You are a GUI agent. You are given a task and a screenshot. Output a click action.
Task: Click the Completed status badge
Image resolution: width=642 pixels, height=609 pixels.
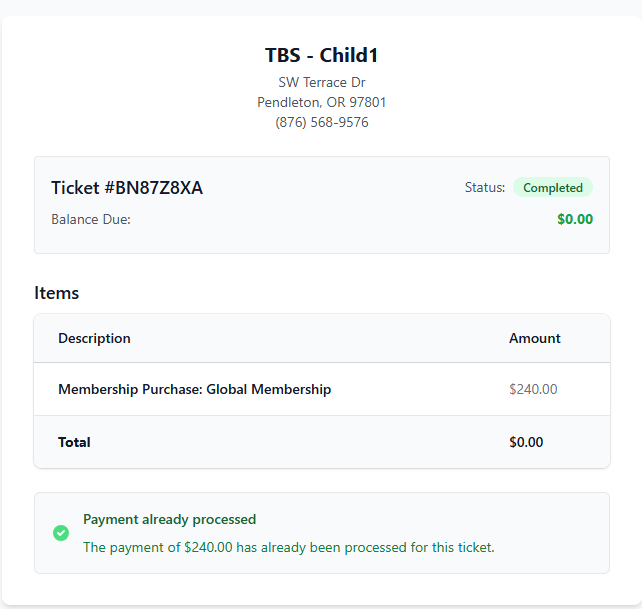pos(552,188)
